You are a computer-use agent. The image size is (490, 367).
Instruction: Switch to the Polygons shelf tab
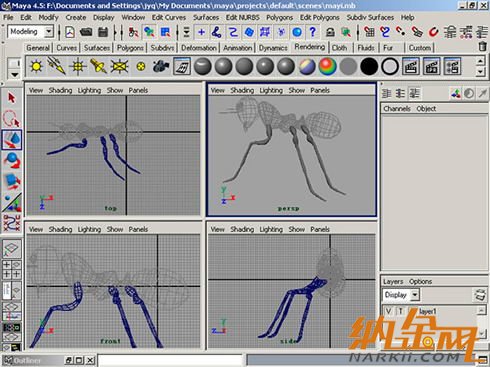(130, 48)
